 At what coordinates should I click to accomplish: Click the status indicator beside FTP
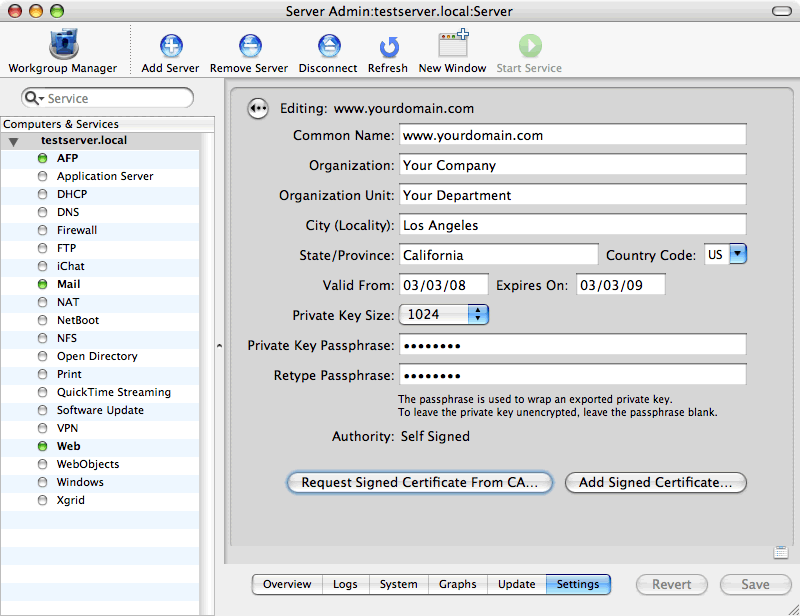tap(43, 248)
